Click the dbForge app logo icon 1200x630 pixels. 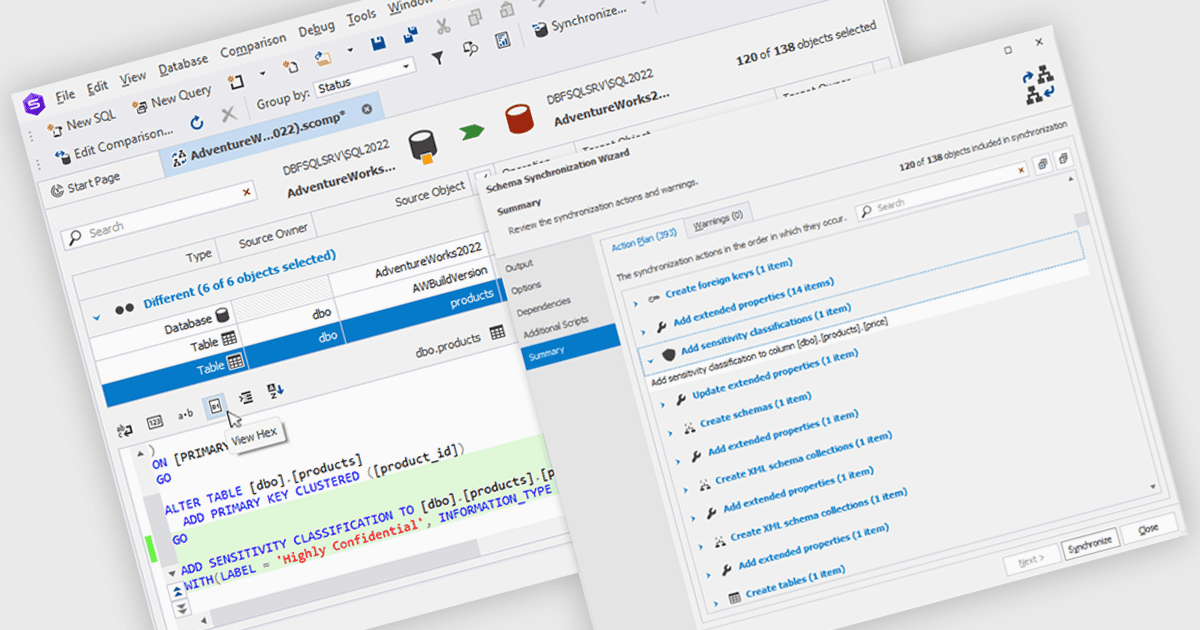click(34, 103)
